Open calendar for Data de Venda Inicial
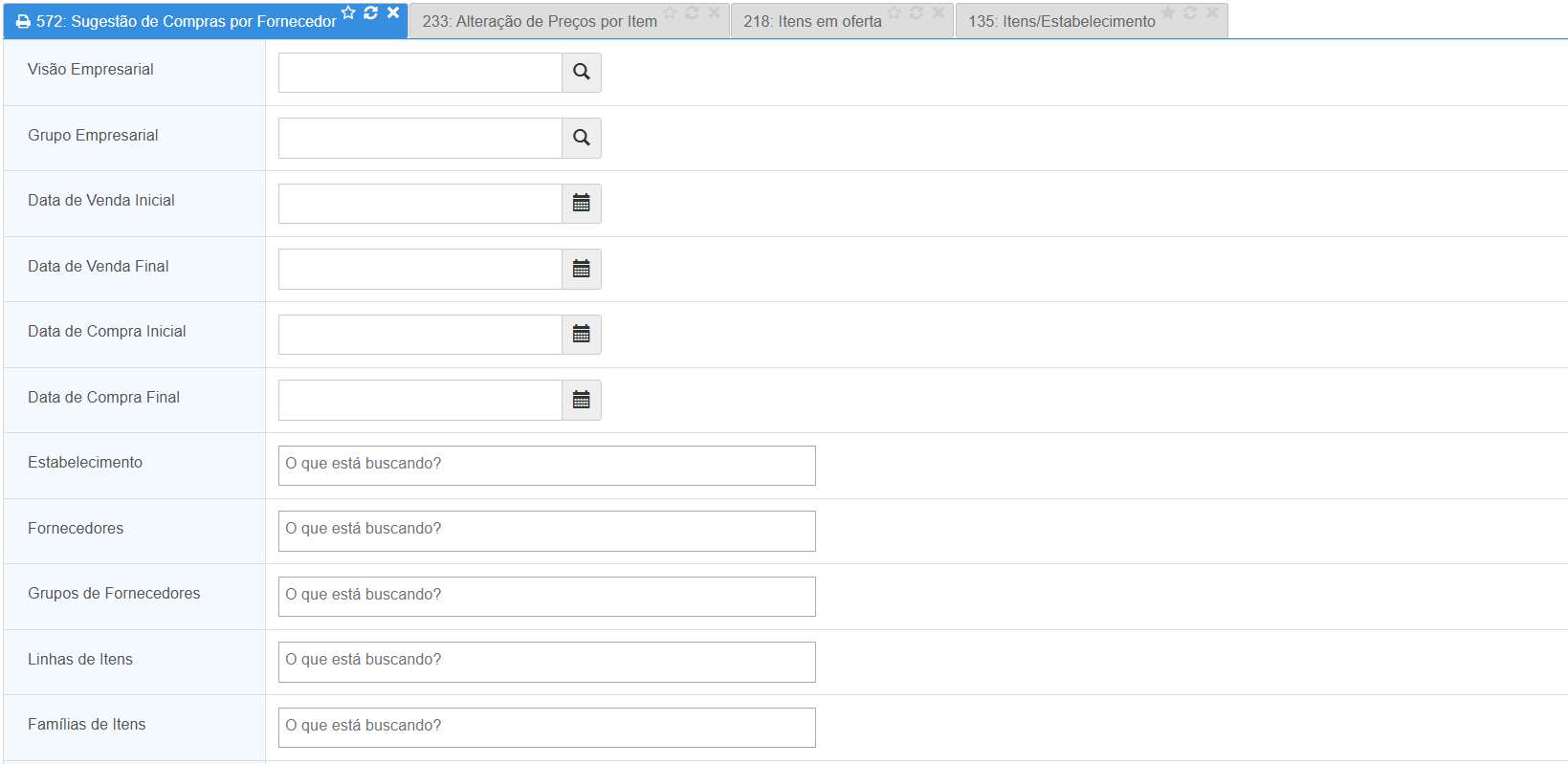Image resolution: width=1568 pixels, height=764 pixels. (x=582, y=204)
